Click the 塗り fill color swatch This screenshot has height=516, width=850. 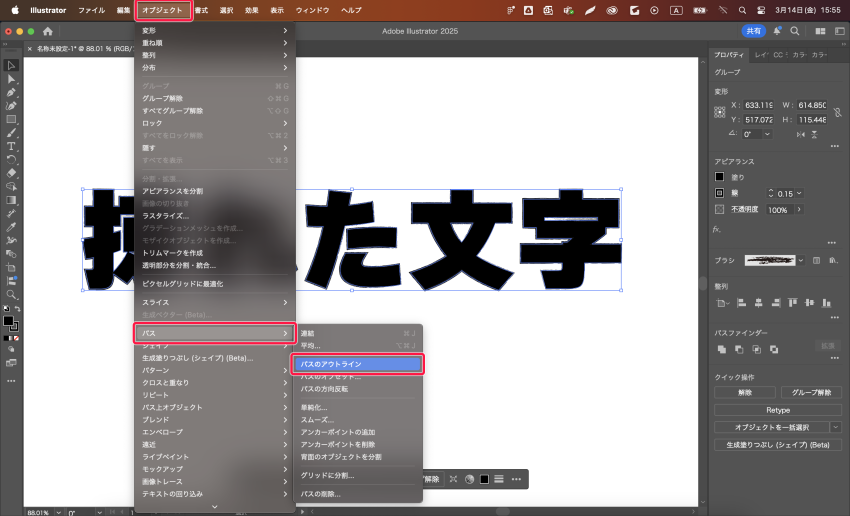point(719,177)
